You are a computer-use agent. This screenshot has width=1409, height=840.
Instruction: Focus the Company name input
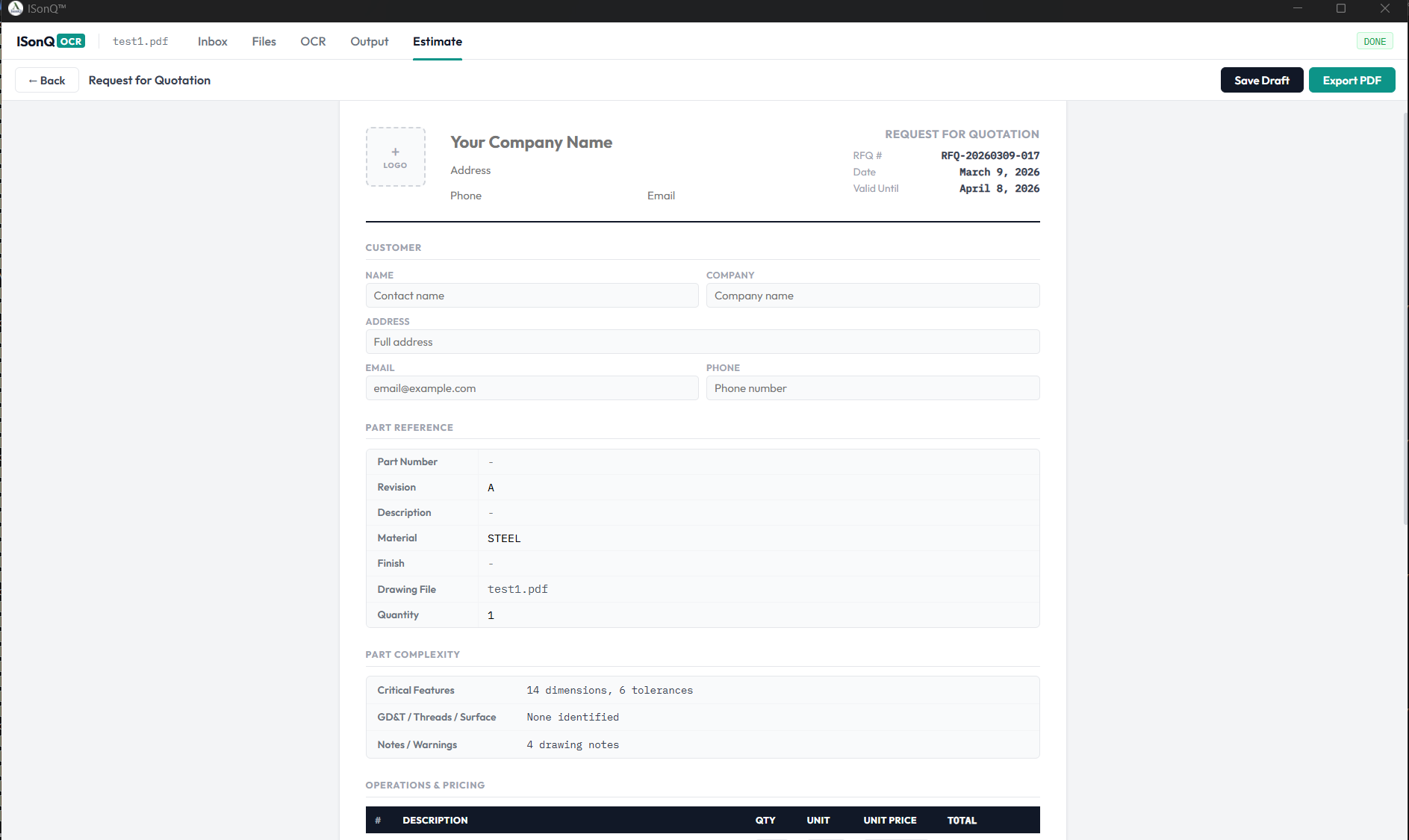873,296
